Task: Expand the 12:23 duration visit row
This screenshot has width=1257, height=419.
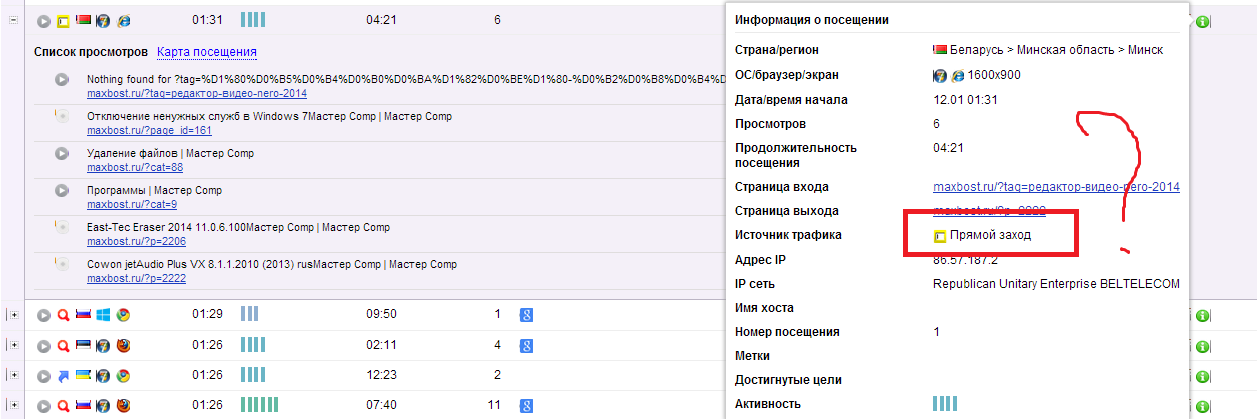Action: (x=13, y=375)
